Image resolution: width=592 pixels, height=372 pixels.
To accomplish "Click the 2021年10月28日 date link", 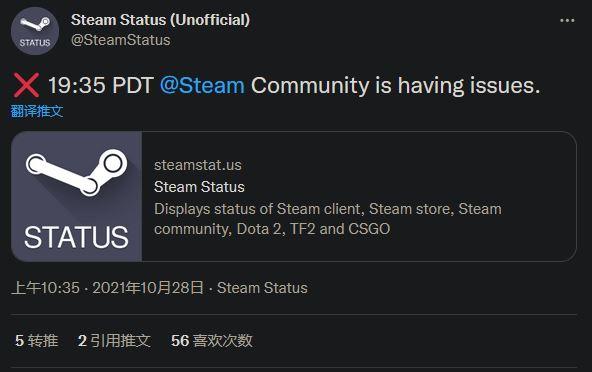I will pyautogui.click(x=148, y=288).
